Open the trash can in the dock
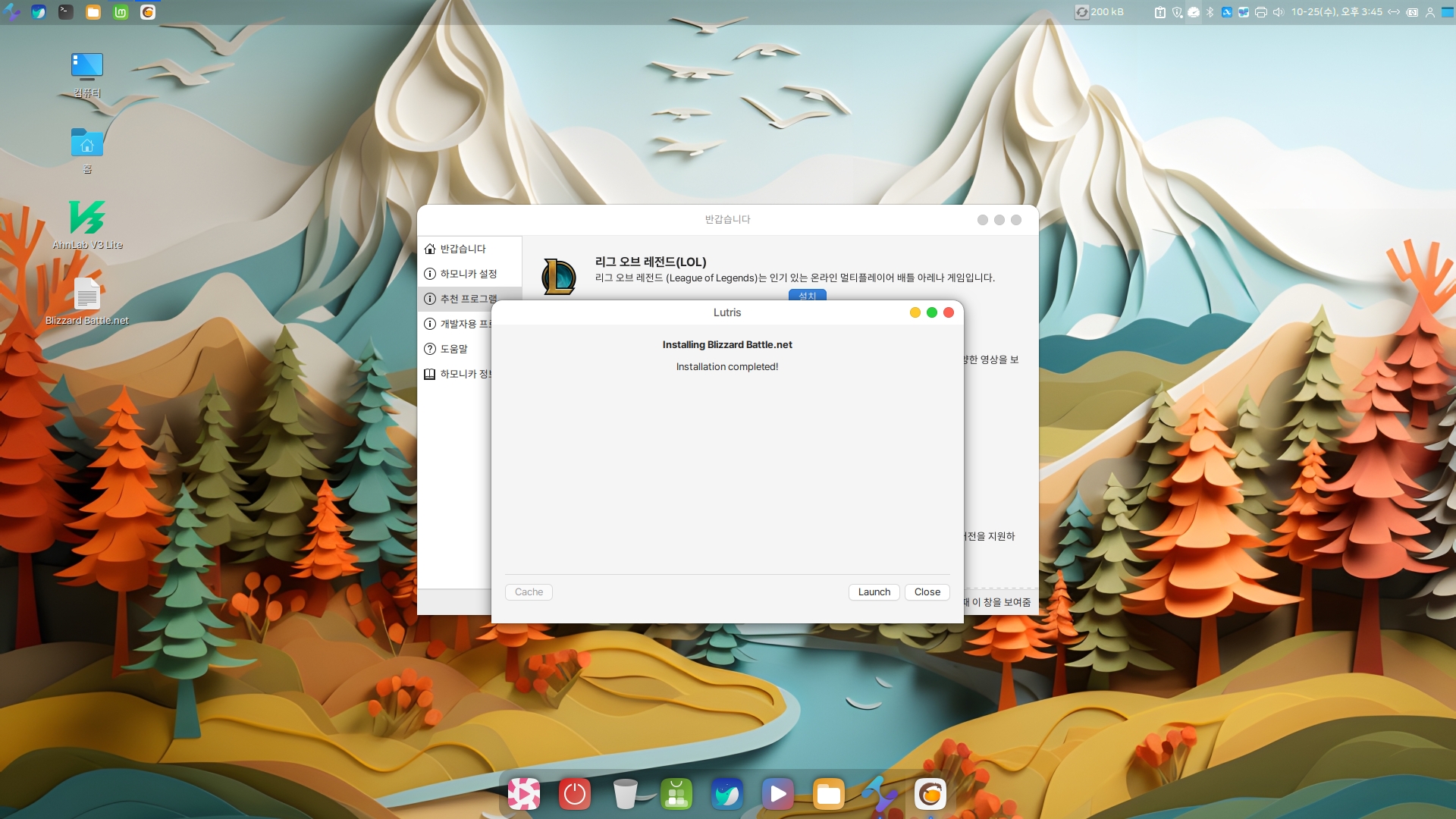The height and width of the screenshot is (819, 1456). pos(625,794)
